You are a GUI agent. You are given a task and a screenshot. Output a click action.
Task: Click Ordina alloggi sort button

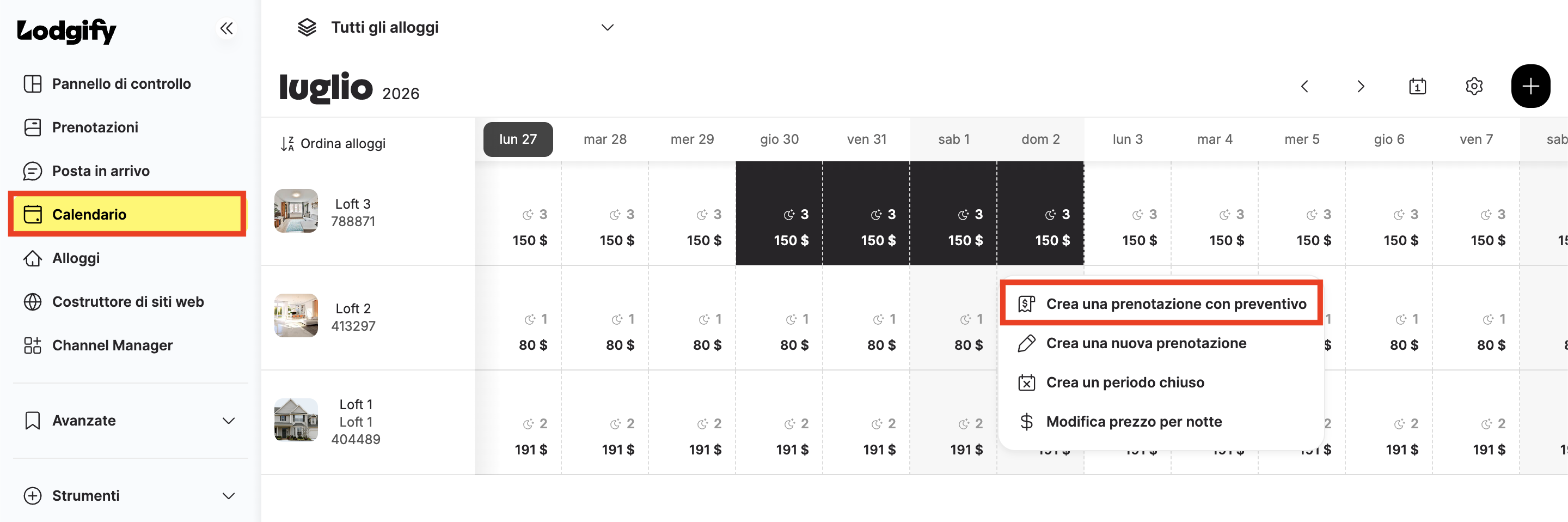coord(333,144)
